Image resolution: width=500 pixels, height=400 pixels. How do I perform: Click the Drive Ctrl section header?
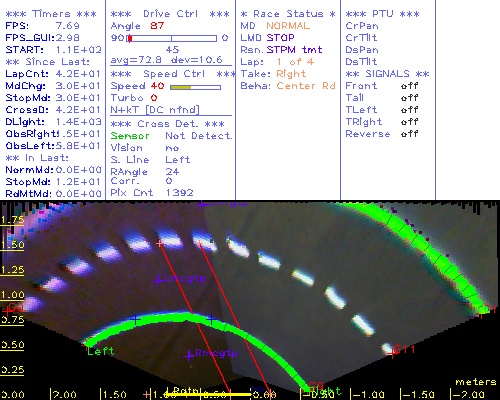point(170,14)
